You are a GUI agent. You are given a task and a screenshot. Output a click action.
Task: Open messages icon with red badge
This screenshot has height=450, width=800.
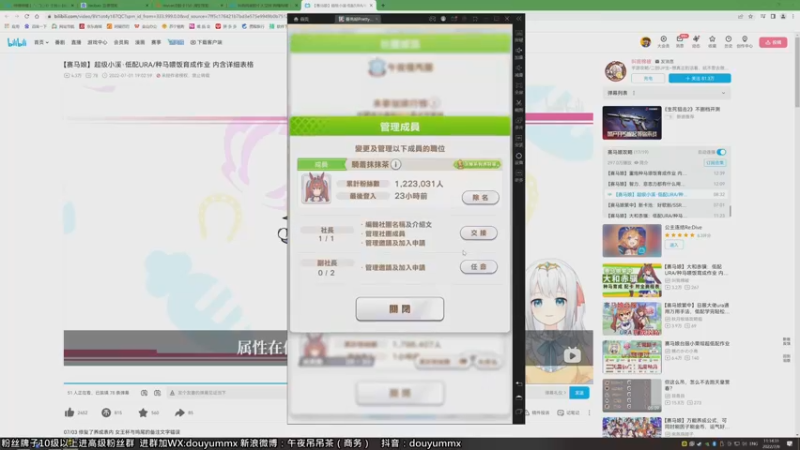click(680, 42)
